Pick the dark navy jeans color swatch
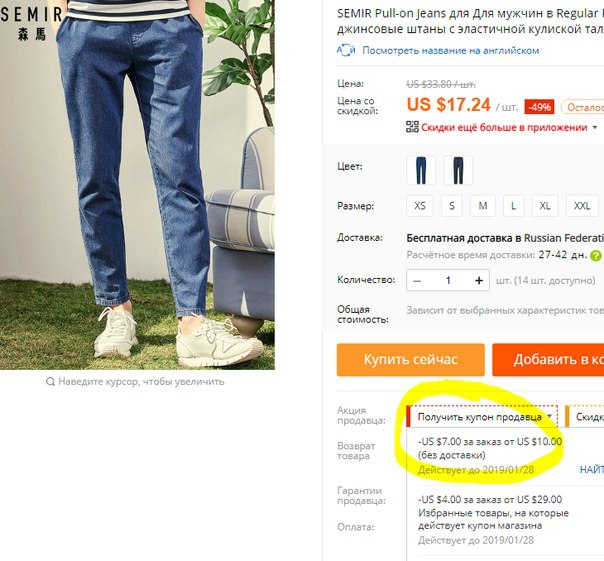 pos(458,170)
